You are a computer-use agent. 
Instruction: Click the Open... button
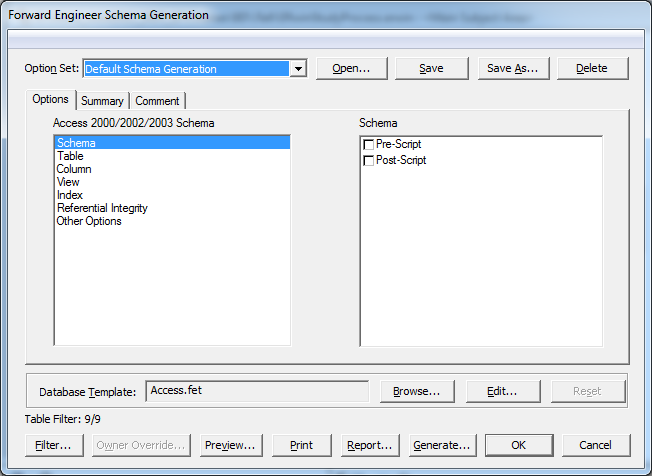tap(351, 68)
